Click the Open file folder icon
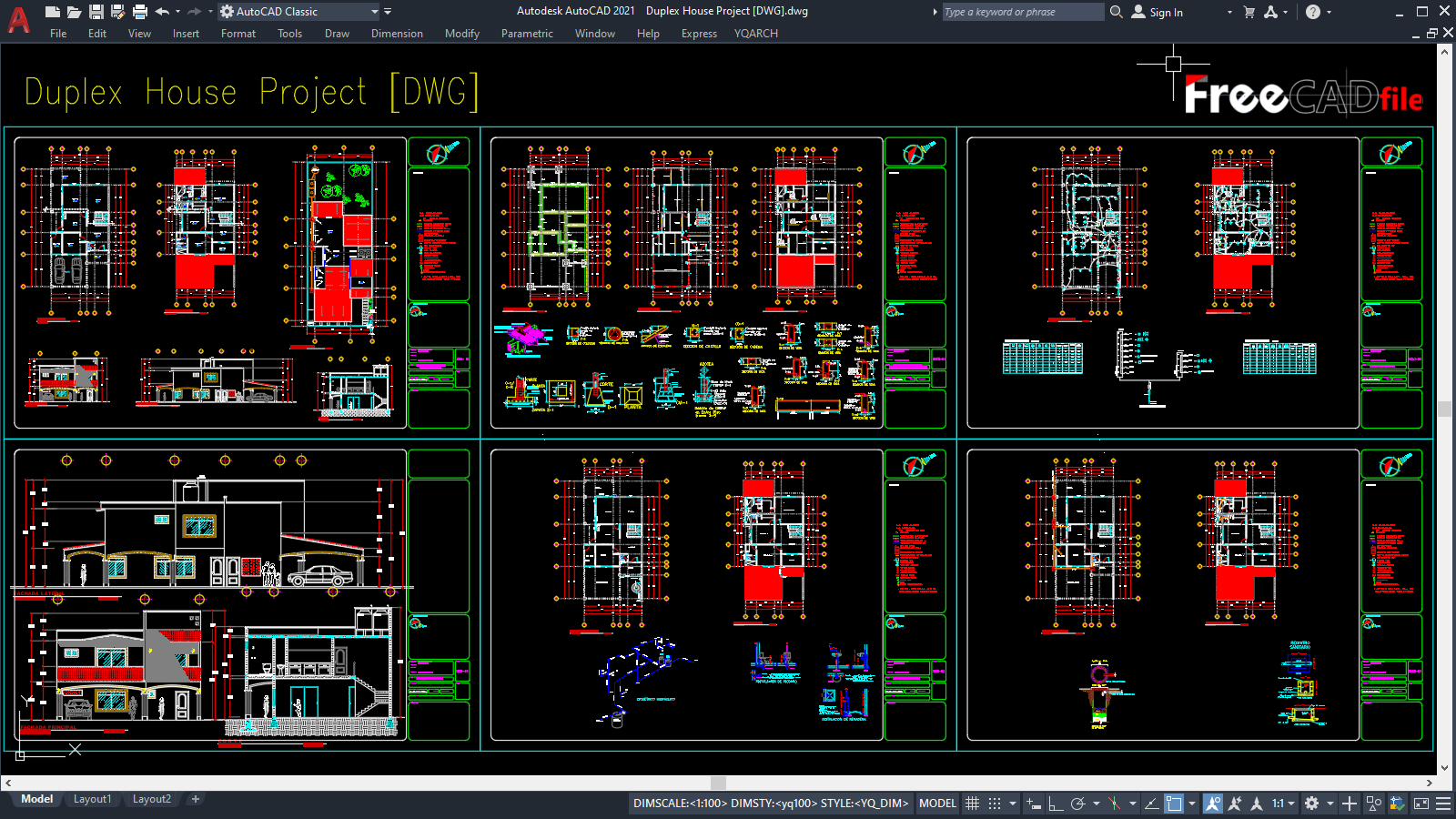1456x819 pixels. click(x=74, y=12)
